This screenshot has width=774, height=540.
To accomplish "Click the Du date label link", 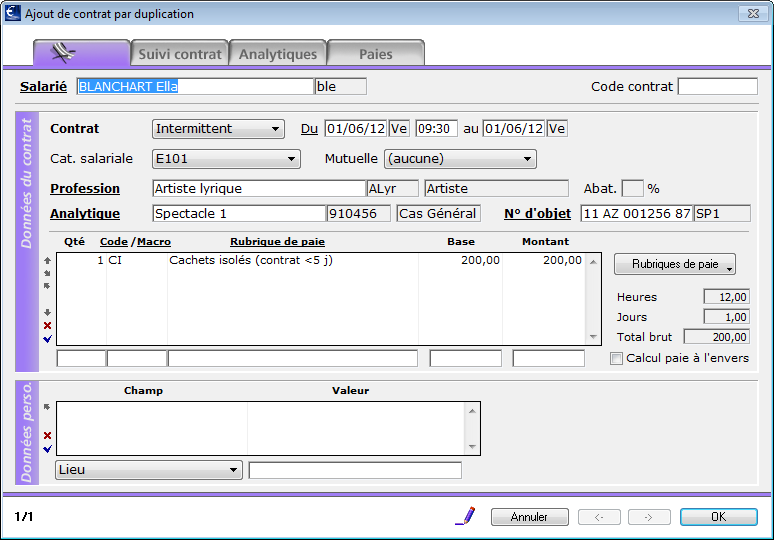I will point(309,129).
